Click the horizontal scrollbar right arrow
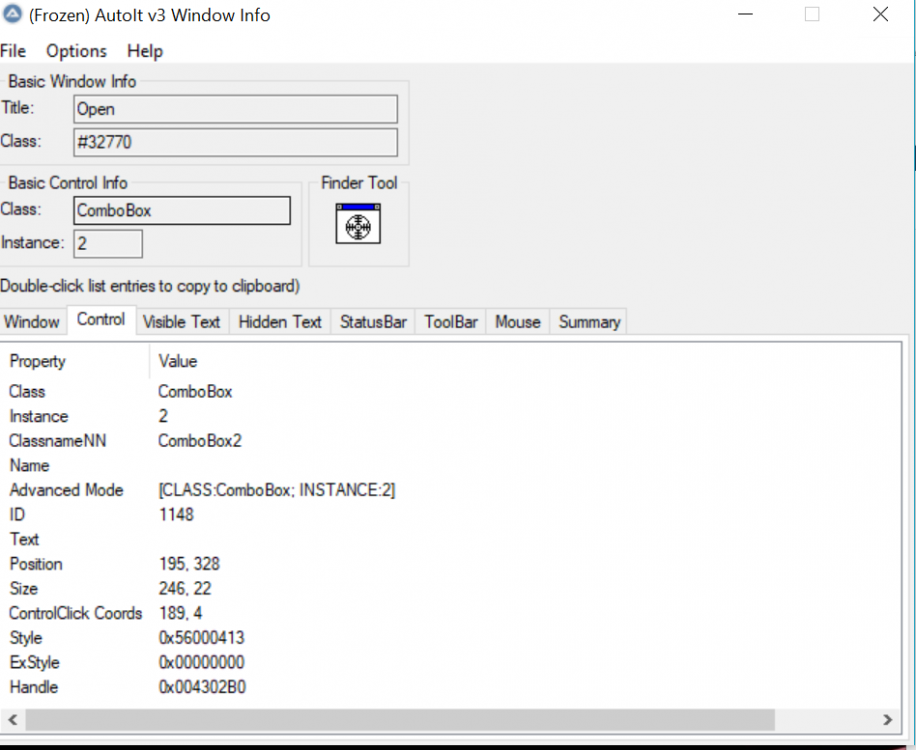 pos(887,720)
